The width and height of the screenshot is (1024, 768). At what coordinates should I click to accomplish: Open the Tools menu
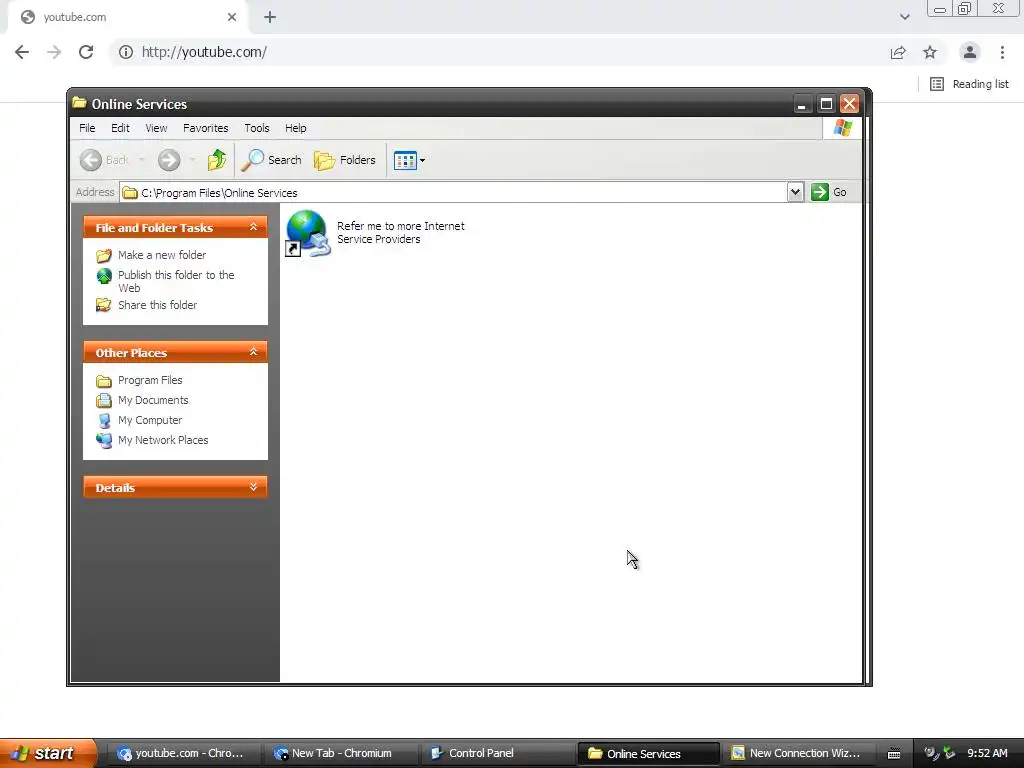point(257,128)
